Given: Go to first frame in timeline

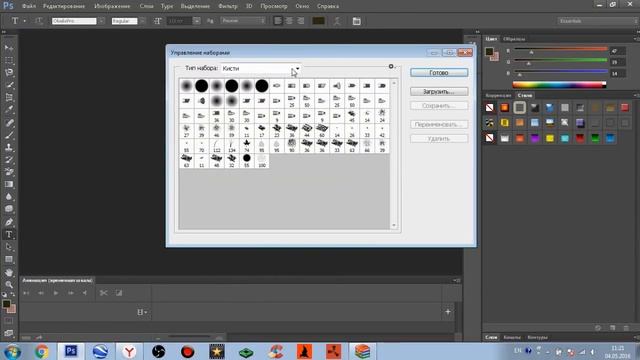Looking at the screenshot, I should (26, 293).
